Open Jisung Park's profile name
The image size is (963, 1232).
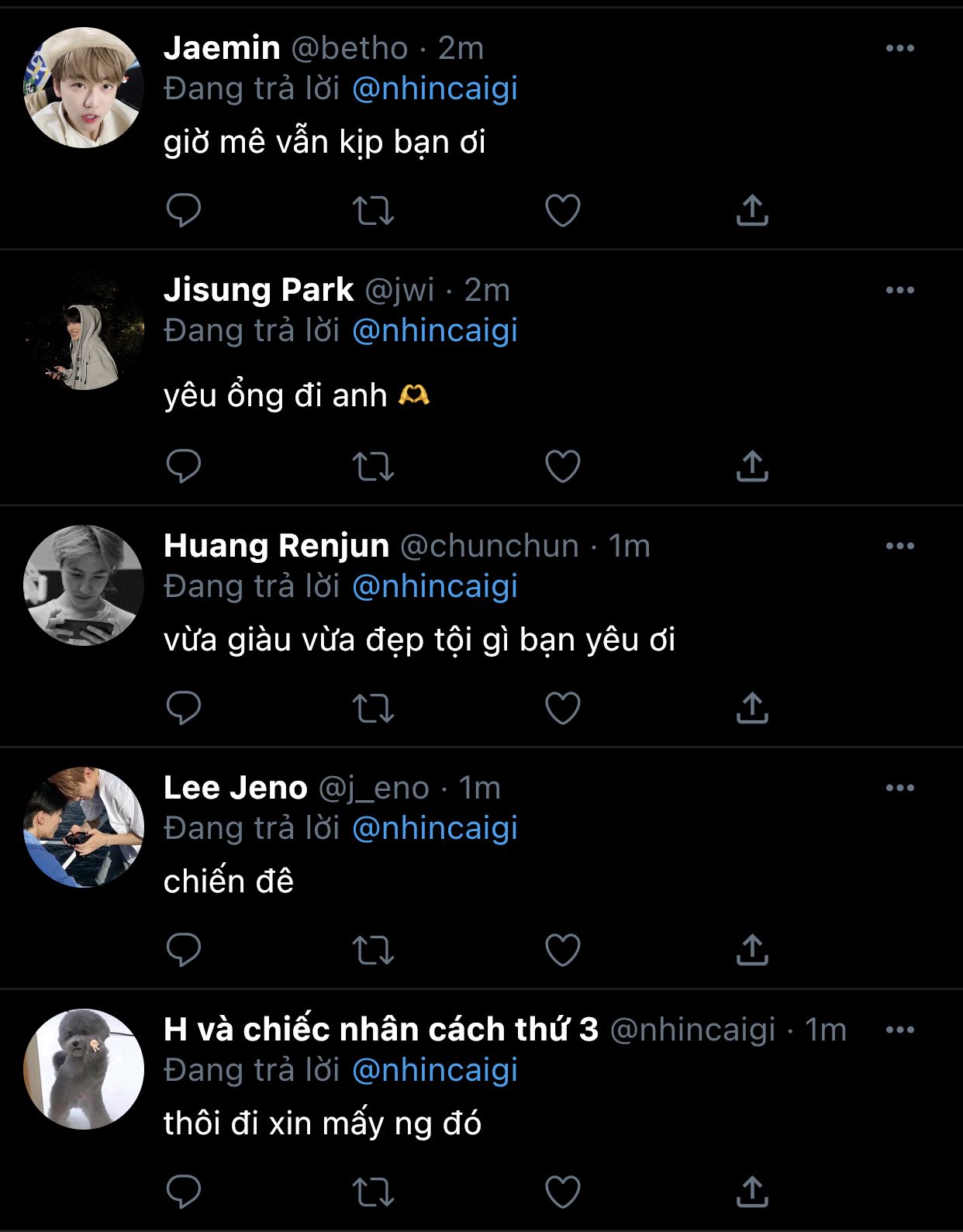[x=259, y=290]
